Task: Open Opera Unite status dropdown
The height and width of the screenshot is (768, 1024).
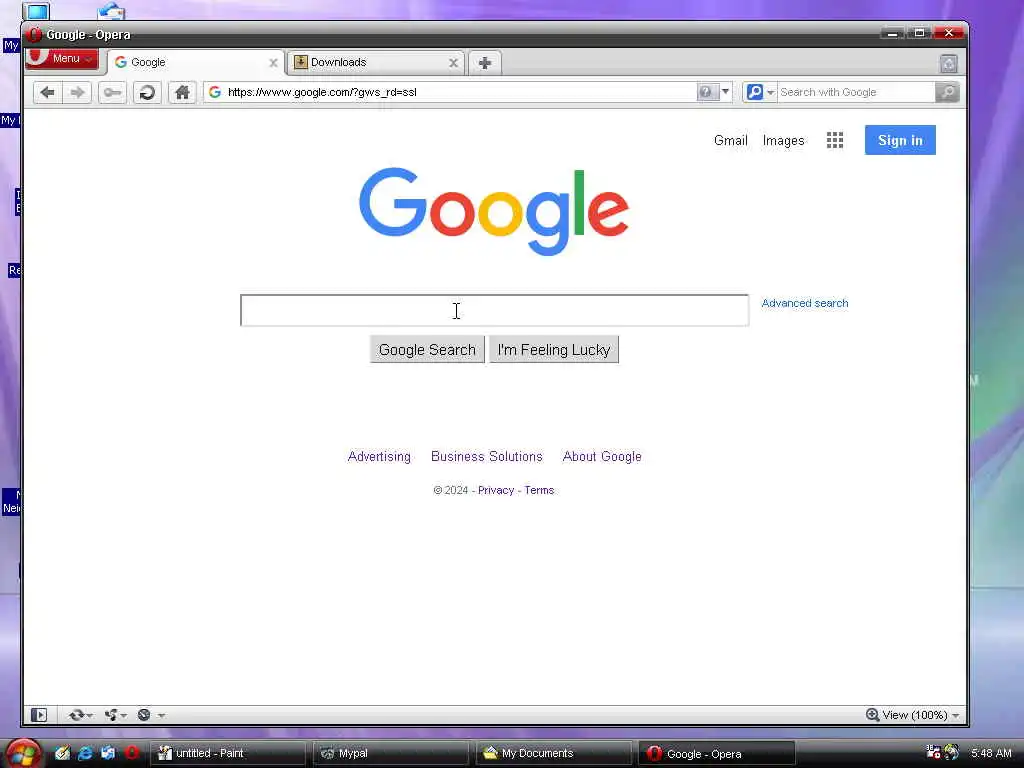Action: point(115,715)
